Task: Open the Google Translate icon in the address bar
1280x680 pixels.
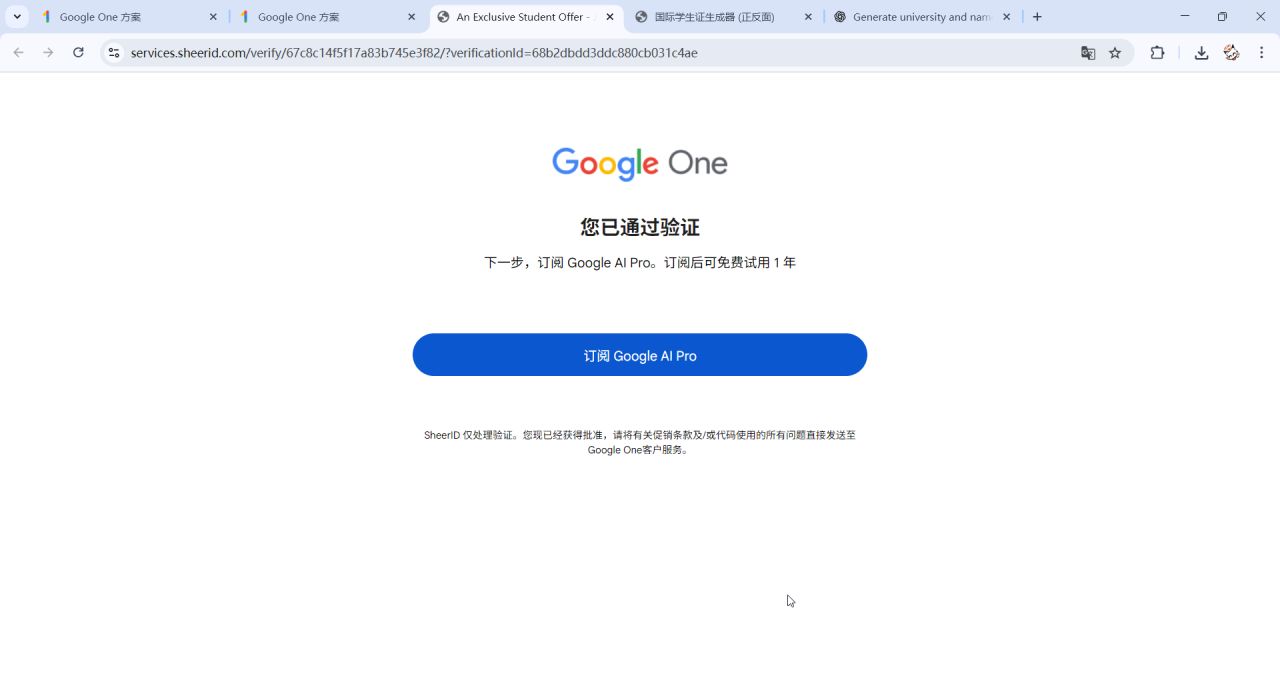Action: coord(1088,53)
